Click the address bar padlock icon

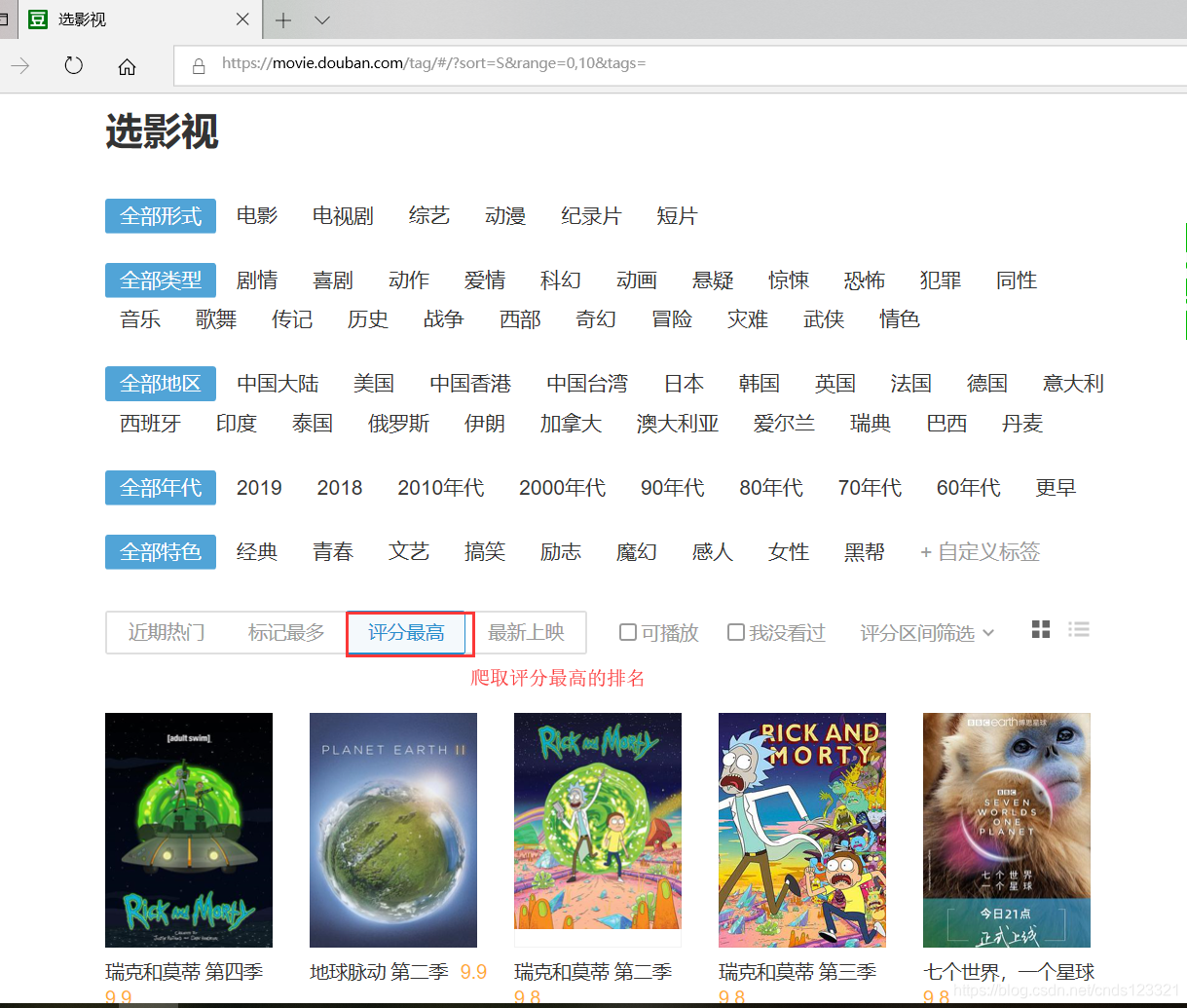(199, 66)
